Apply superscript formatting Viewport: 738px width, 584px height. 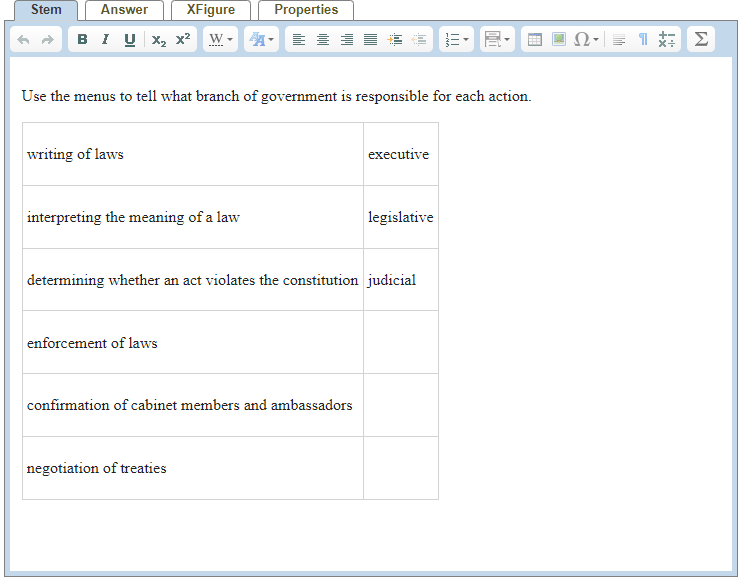pyautogui.click(x=182, y=40)
